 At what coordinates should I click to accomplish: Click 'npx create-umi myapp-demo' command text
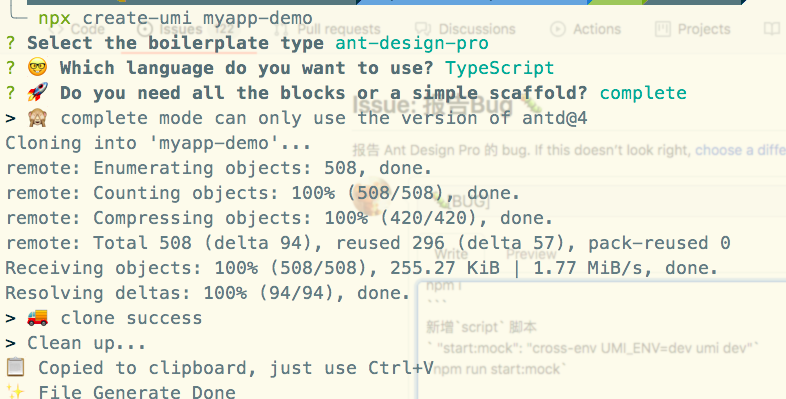point(175,19)
